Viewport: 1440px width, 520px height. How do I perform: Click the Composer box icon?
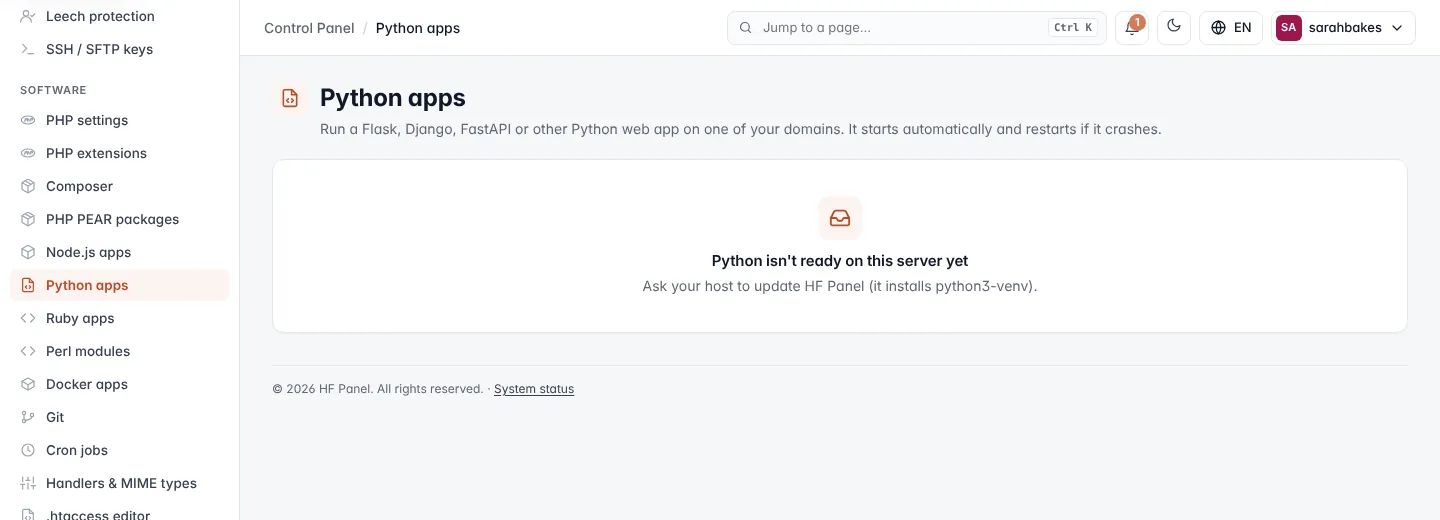28,186
